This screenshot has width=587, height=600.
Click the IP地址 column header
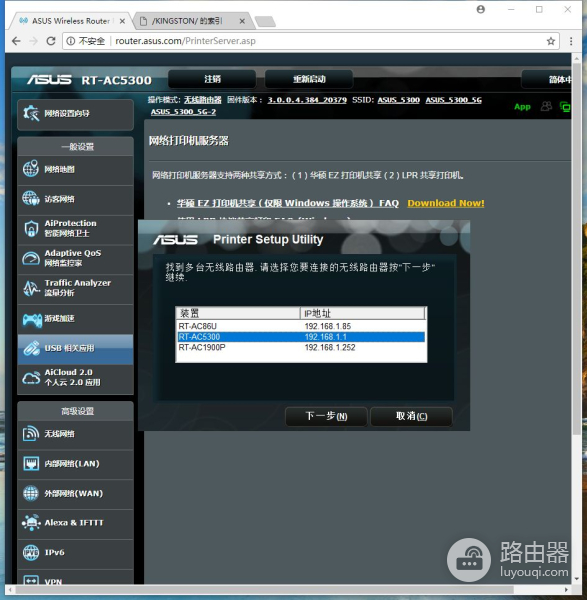click(362, 313)
